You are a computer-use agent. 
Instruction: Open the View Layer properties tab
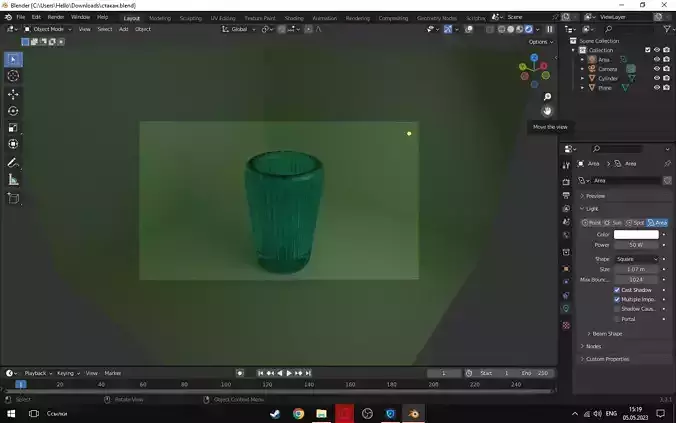click(x=566, y=209)
